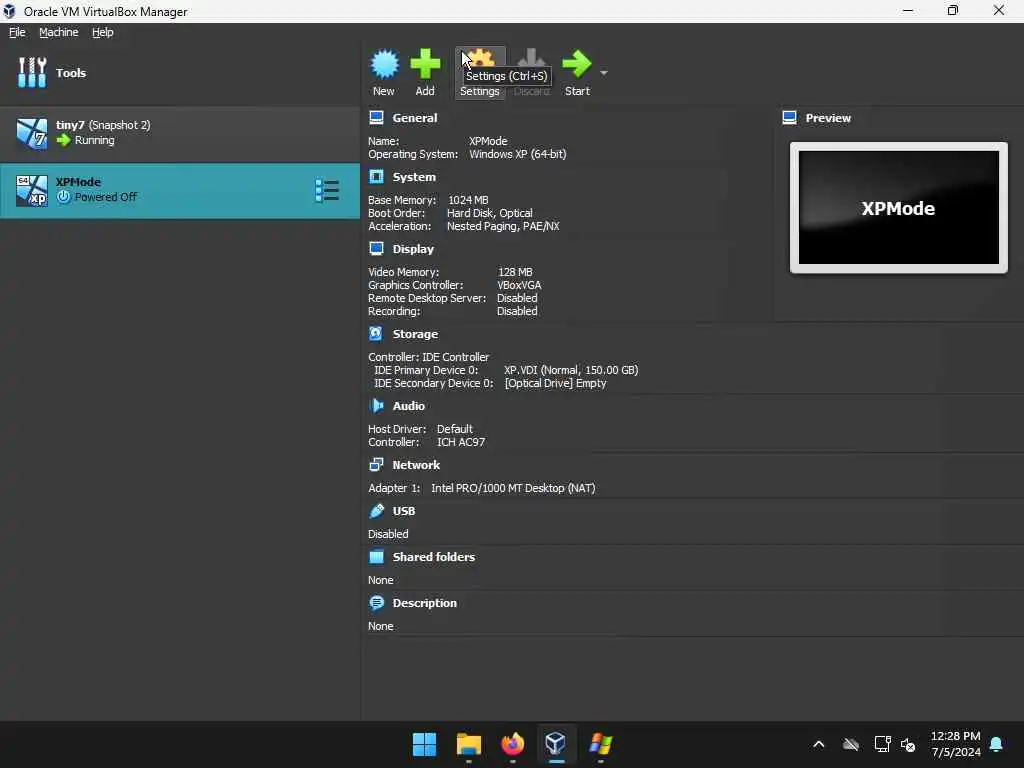
Task: Click the General section icon
Action: point(376,118)
